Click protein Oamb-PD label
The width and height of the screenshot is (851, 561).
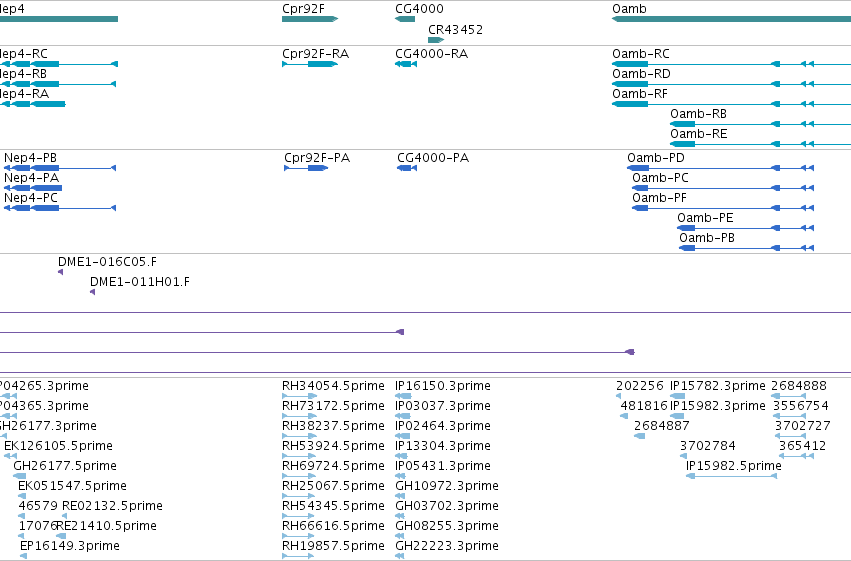click(656, 158)
